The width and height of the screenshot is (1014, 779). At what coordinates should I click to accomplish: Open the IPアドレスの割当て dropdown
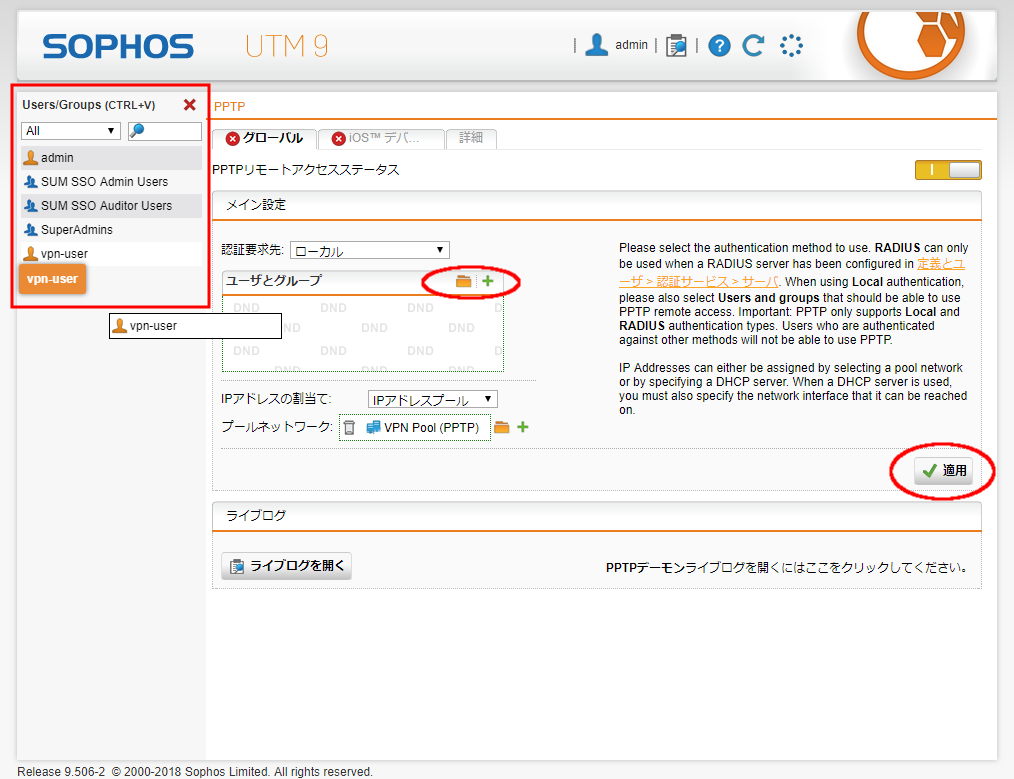pos(432,400)
